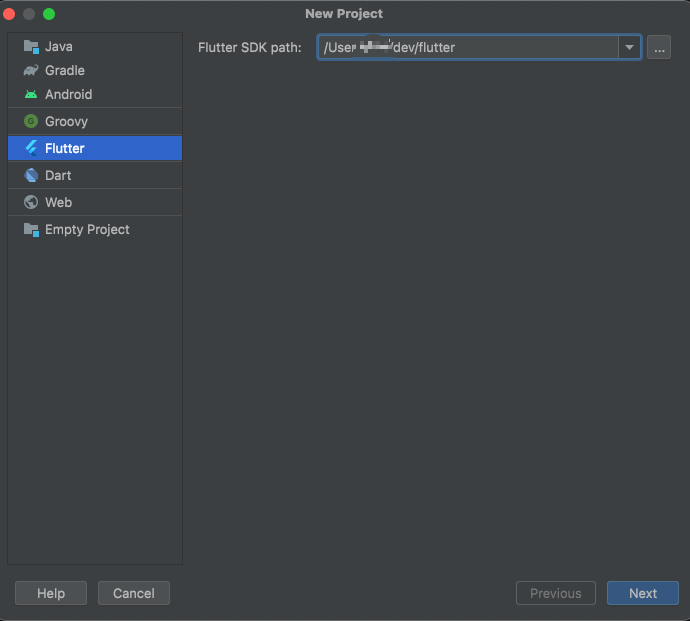Click the green zoom window button

(49, 14)
